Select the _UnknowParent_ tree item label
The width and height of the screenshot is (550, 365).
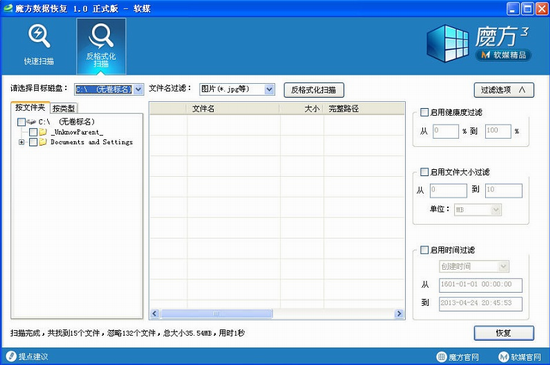pyautogui.click(x=77, y=132)
